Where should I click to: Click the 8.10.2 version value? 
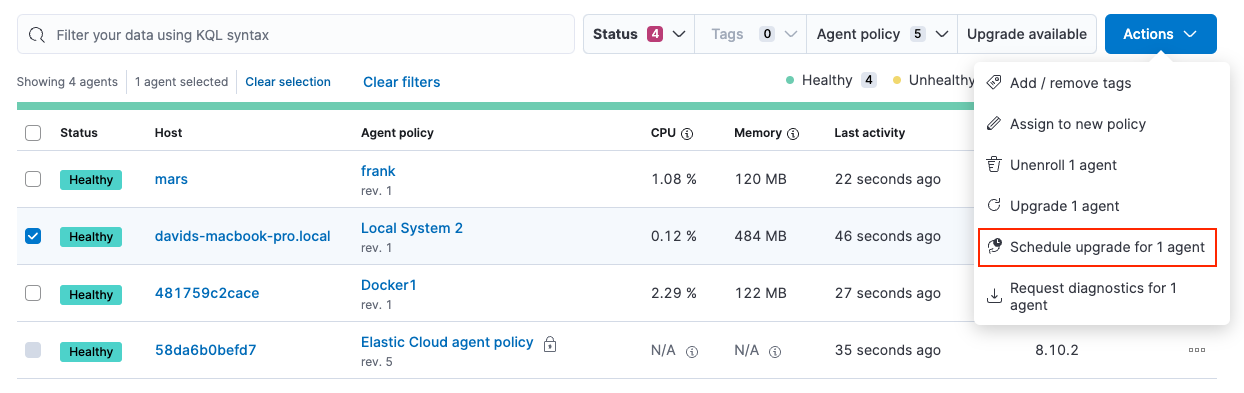click(x=1057, y=351)
